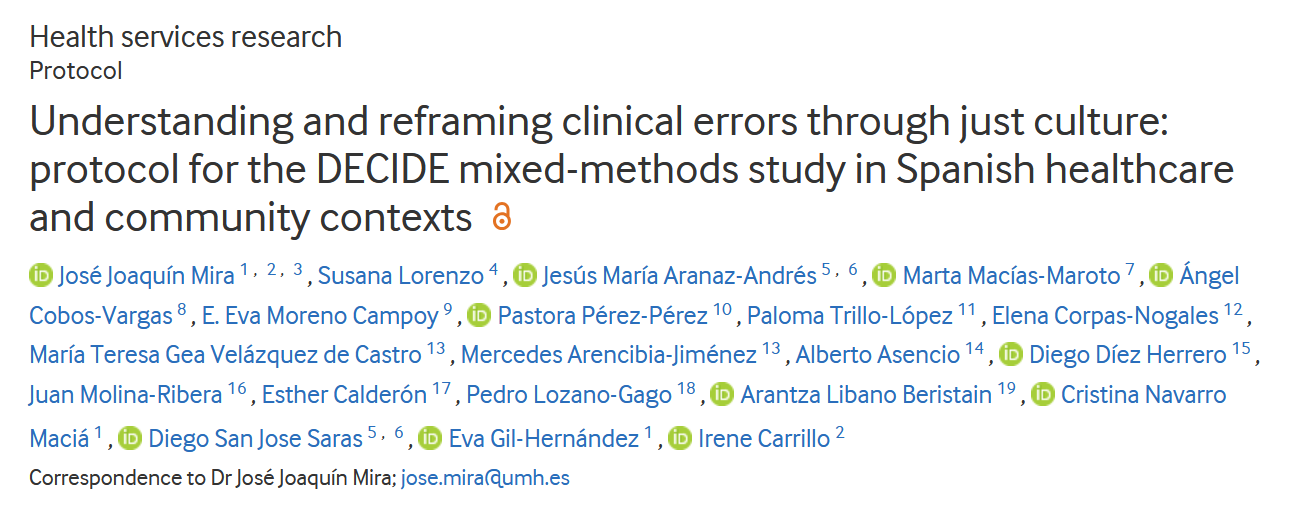
Task: Click ORCID icon before Ángel Cobos-Vargas
Action: 1161,276
